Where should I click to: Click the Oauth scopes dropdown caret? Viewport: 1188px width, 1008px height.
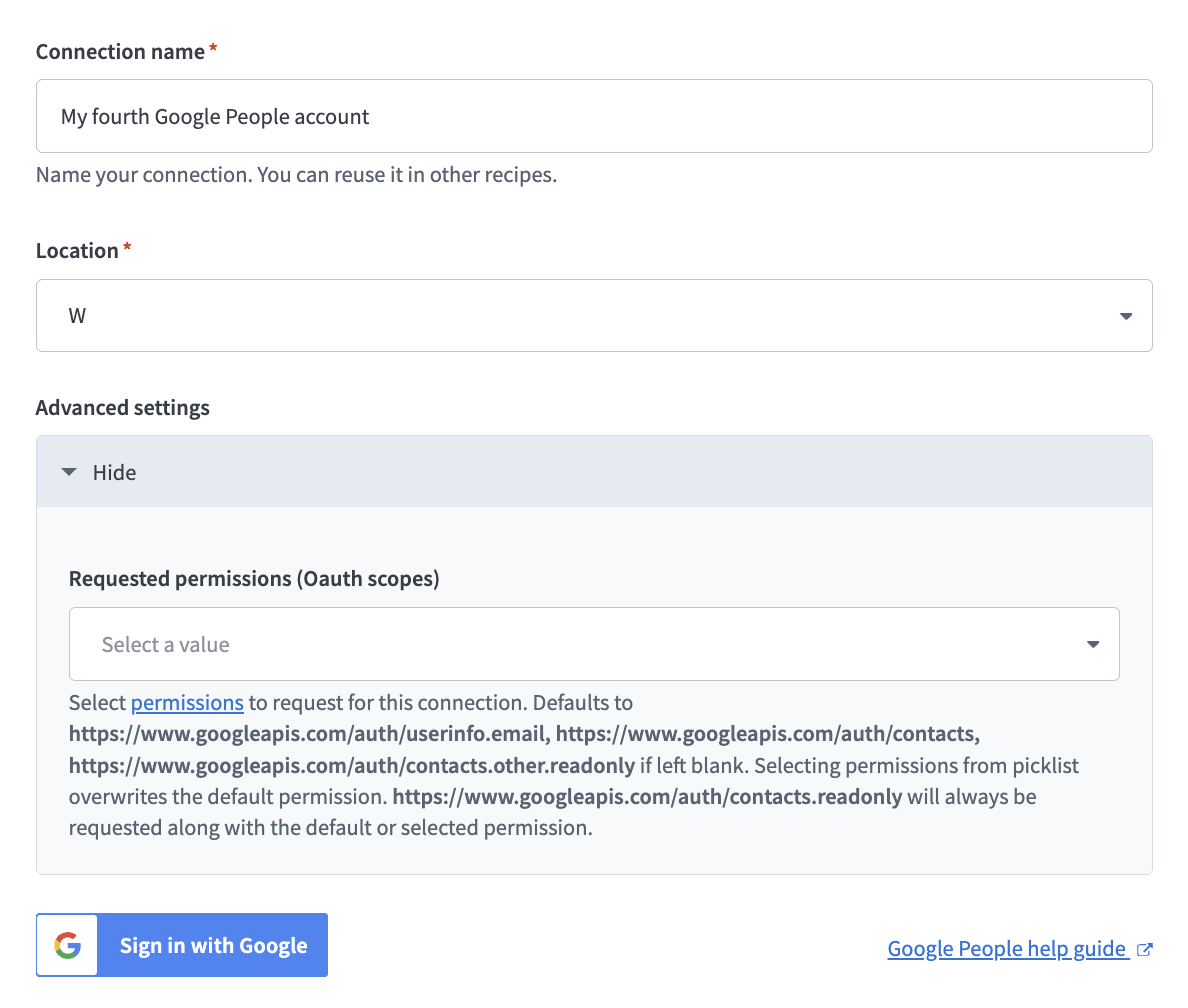1093,644
